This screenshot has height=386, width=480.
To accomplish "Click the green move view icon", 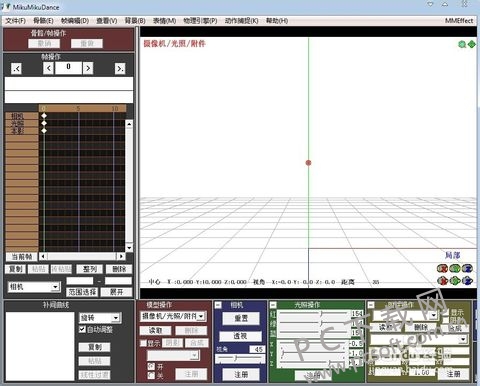I will [x=471, y=44].
